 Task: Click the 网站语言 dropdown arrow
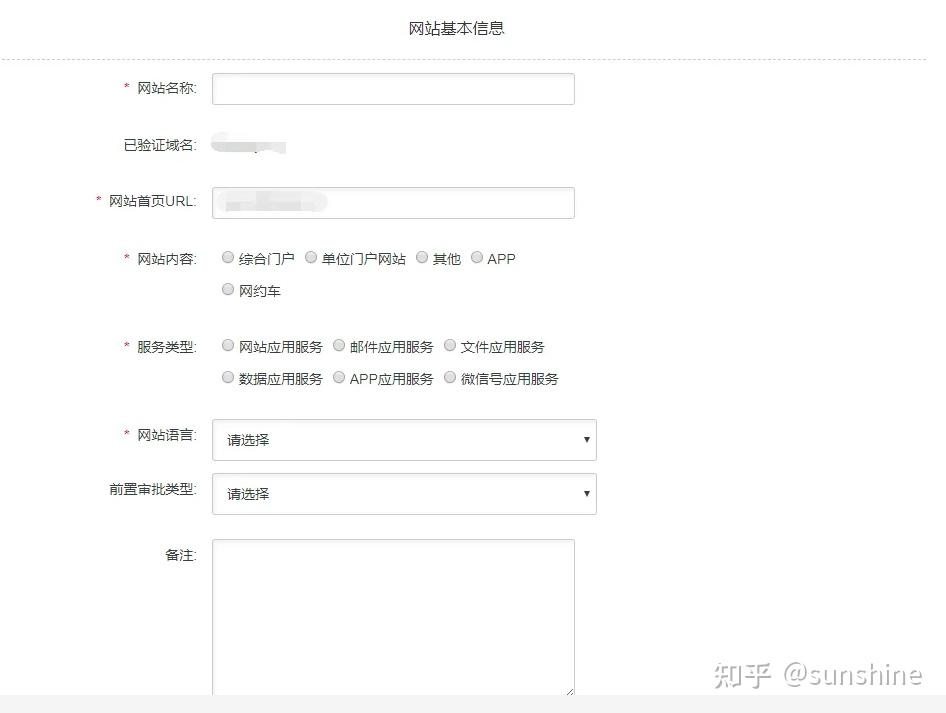click(586, 439)
